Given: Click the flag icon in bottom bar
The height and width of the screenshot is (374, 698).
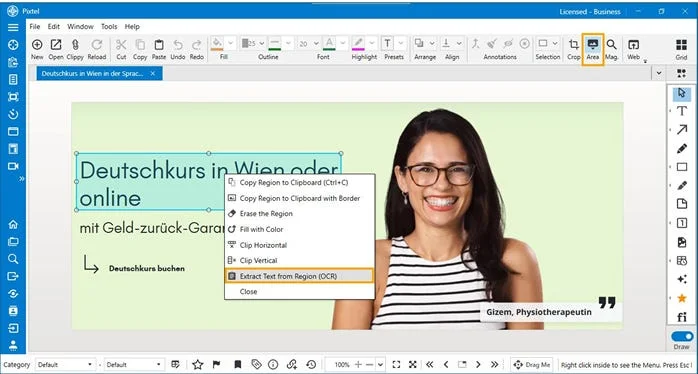Looking at the screenshot, I should [216, 365].
